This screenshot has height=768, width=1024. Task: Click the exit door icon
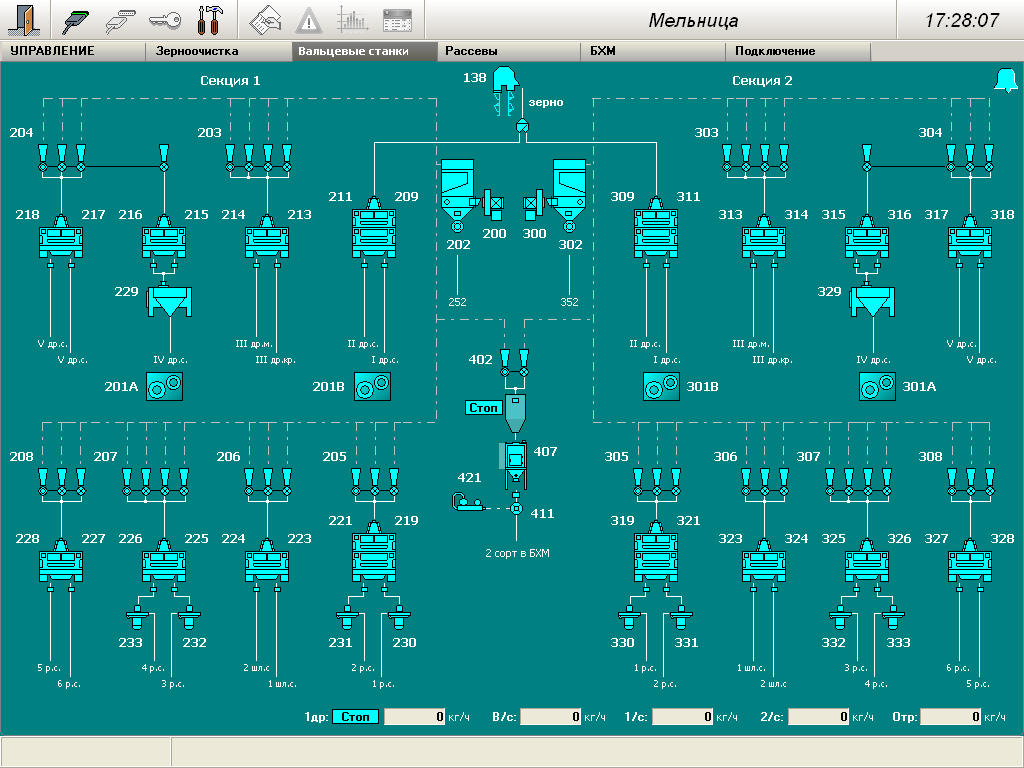[23, 19]
